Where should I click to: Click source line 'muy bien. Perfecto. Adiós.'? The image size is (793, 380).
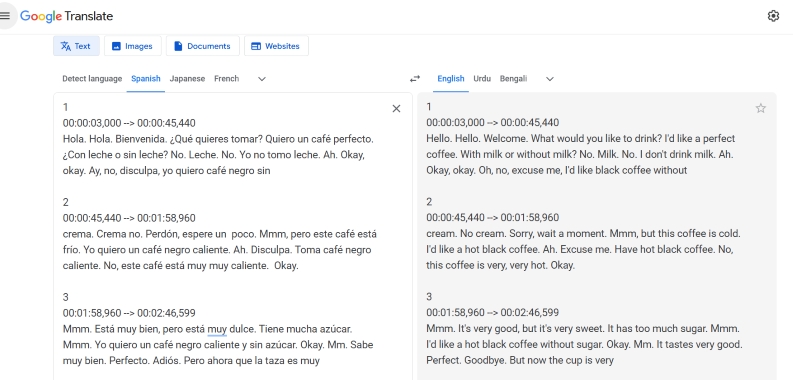191,361
